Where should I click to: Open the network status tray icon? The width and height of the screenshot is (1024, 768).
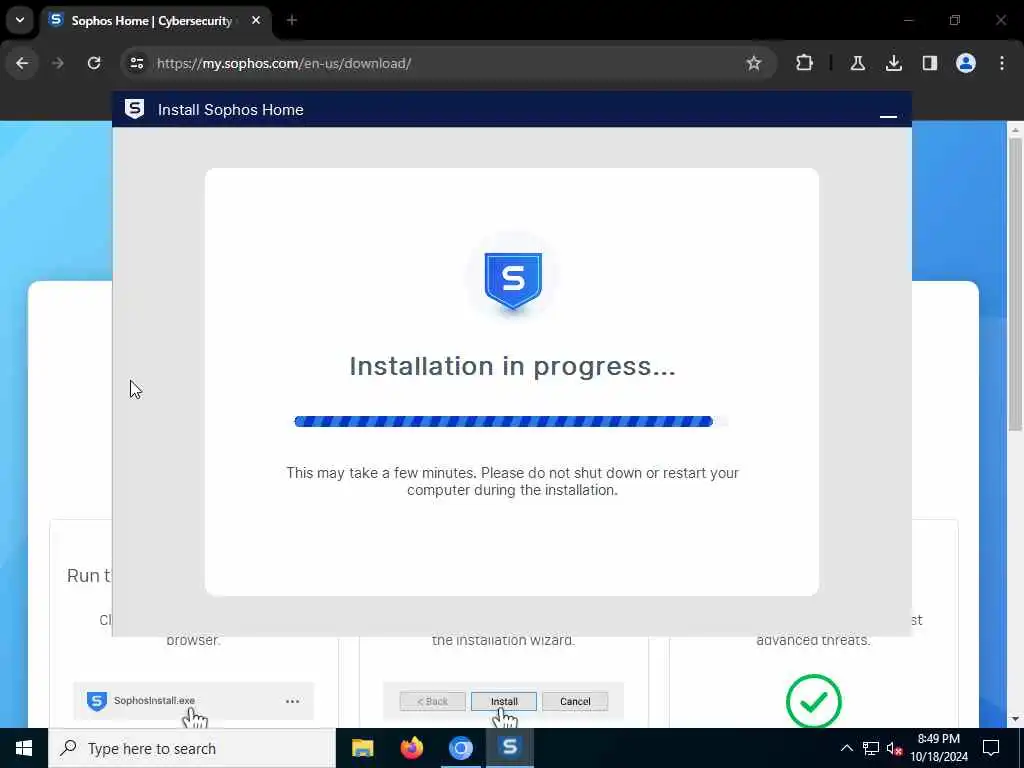pyautogui.click(x=871, y=748)
